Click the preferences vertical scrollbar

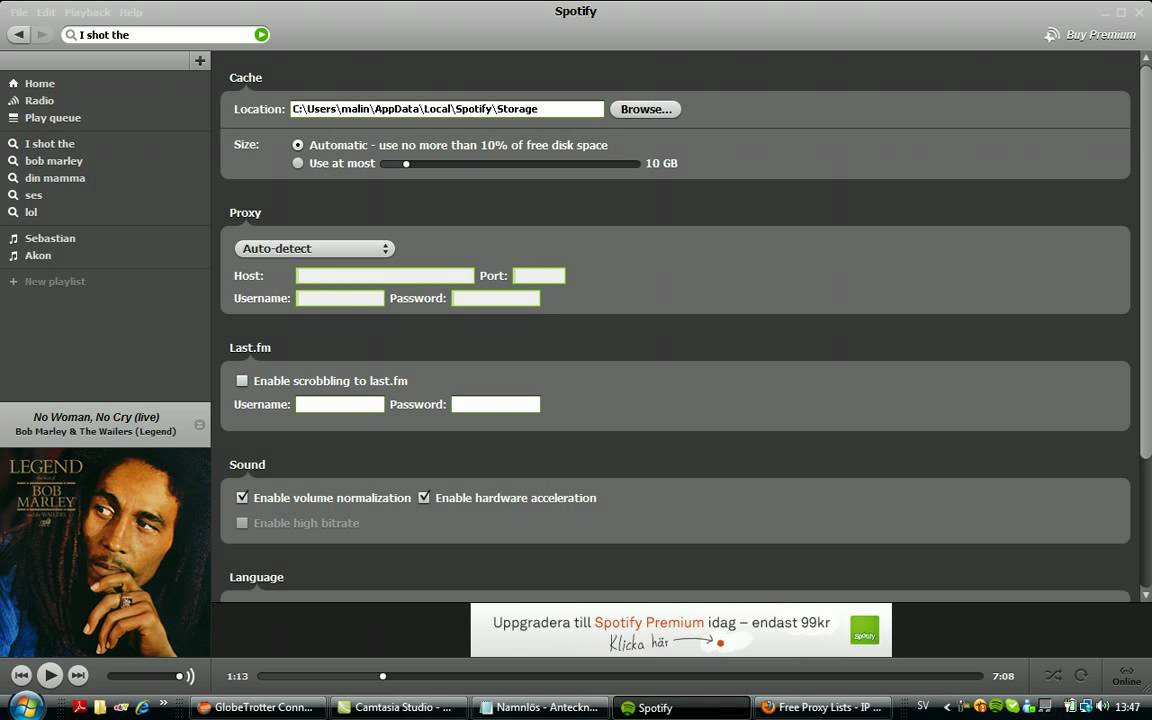[x=1145, y=262]
